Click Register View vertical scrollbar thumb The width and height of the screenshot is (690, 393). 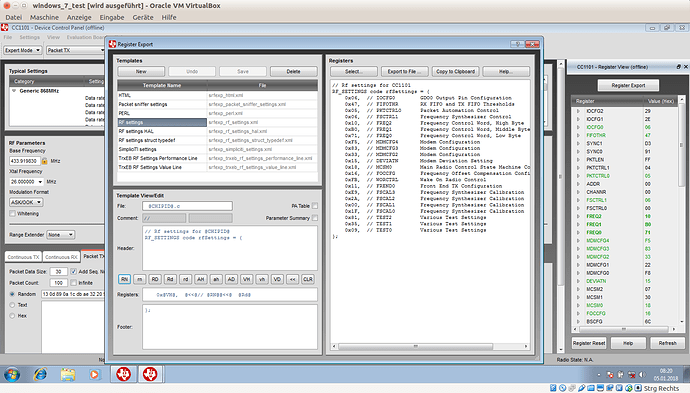point(682,145)
